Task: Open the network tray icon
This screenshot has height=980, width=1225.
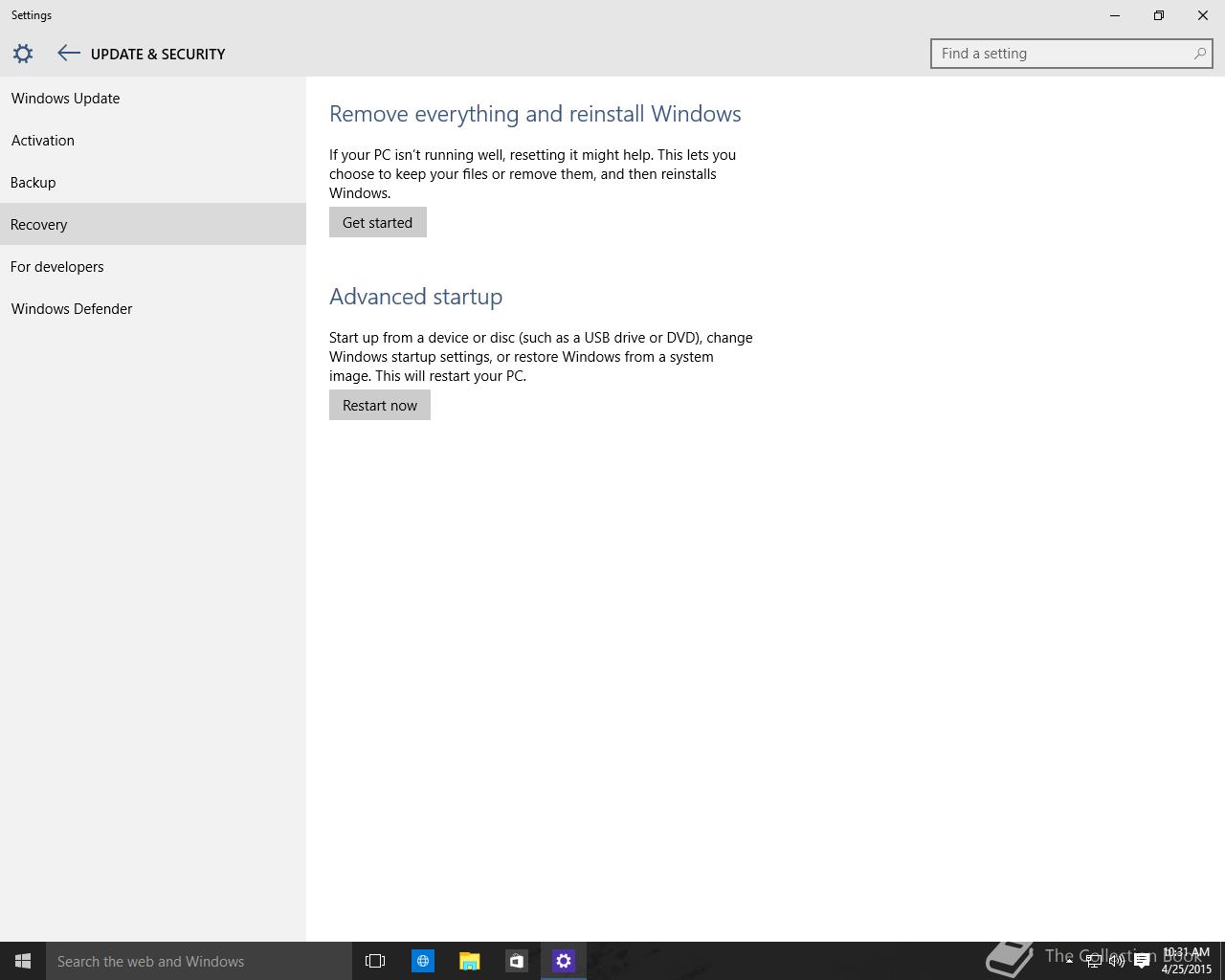Action: pyautogui.click(x=1093, y=961)
